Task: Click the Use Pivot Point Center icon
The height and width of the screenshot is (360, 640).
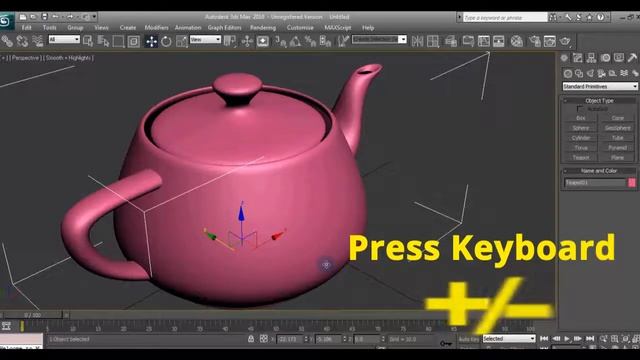Action: click(230, 41)
